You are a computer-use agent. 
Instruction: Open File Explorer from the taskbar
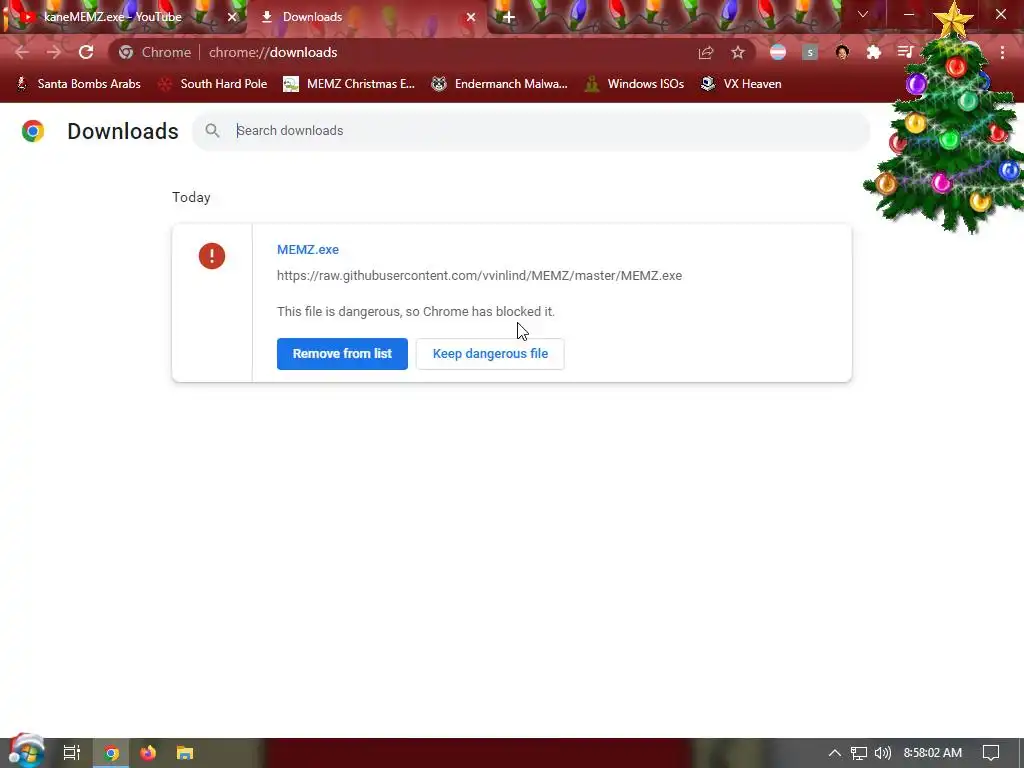point(185,753)
